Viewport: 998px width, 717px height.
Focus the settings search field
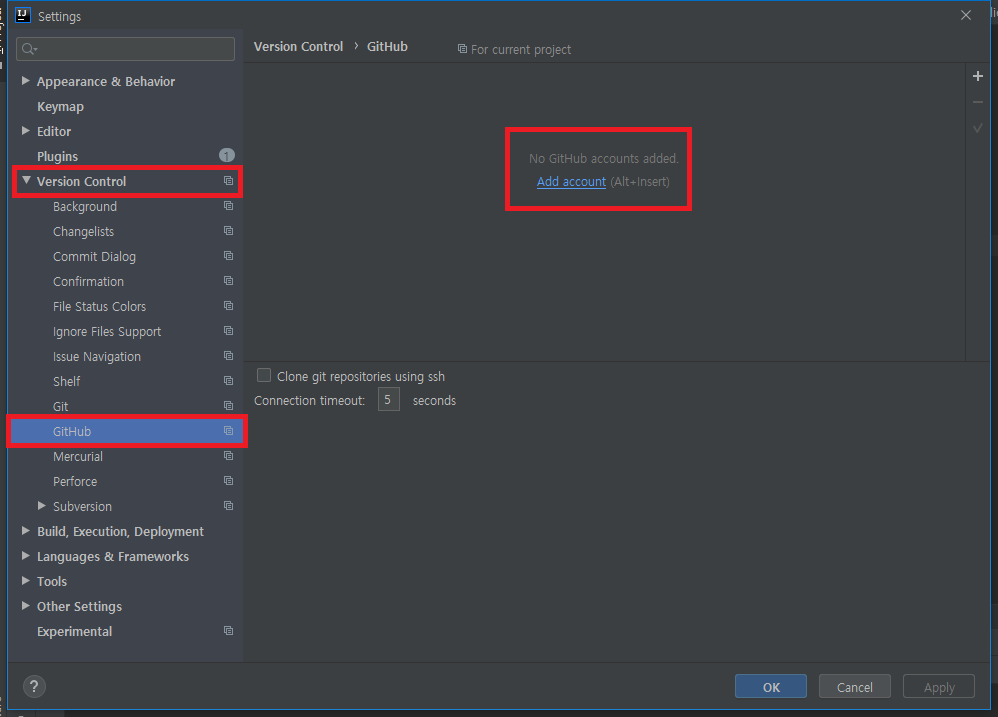pyautogui.click(x=125, y=49)
